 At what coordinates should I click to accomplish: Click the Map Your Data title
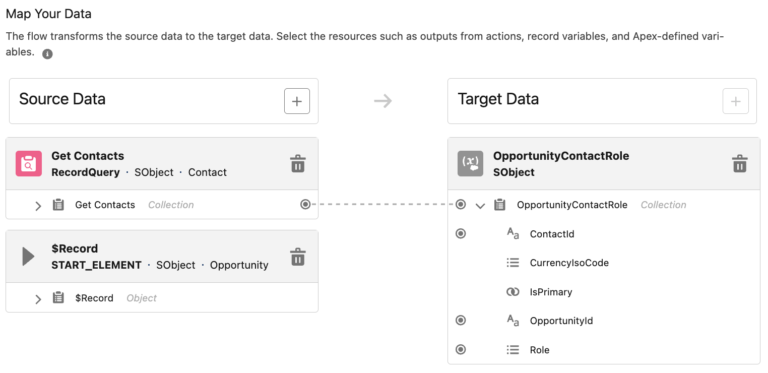coord(48,14)
